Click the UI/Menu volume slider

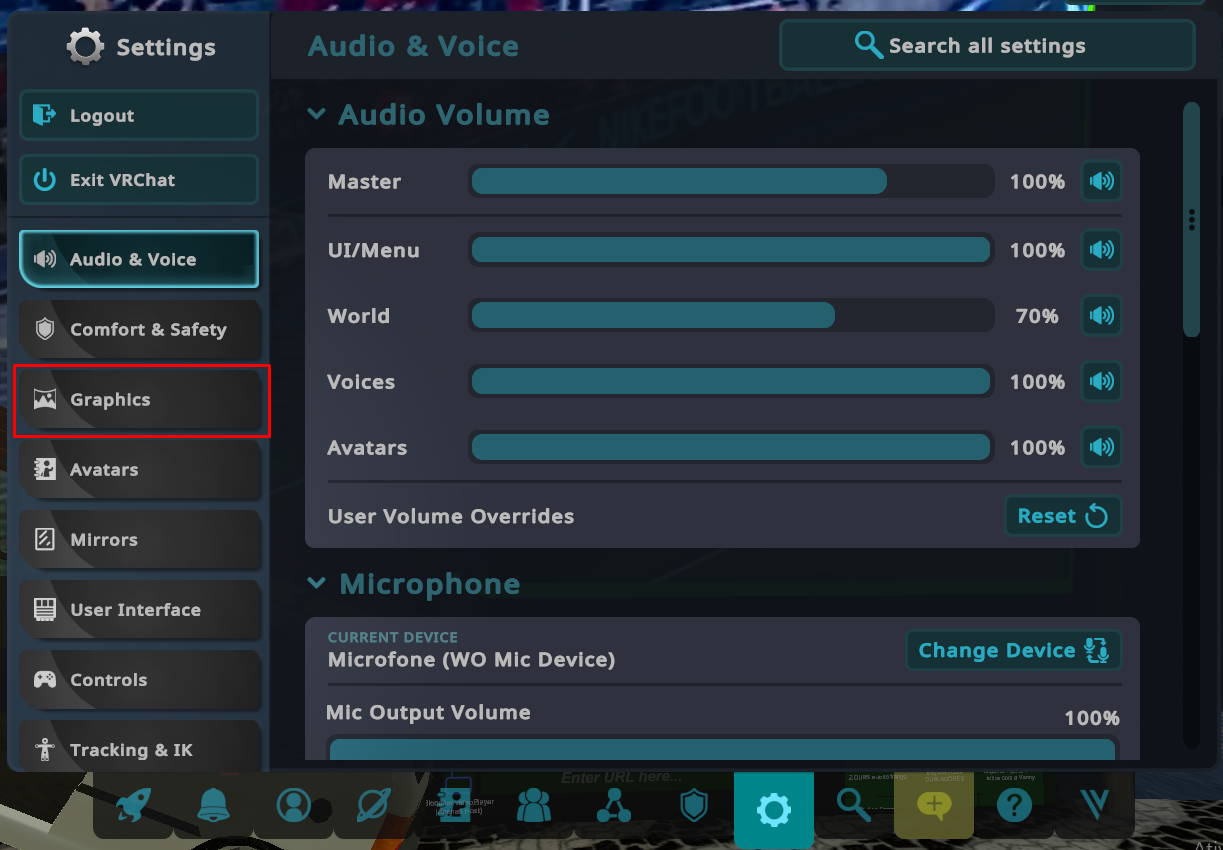coord(731,250)
